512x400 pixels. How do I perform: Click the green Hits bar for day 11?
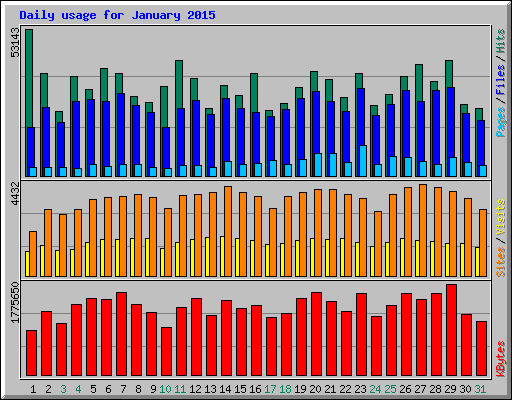coord(179,84)
